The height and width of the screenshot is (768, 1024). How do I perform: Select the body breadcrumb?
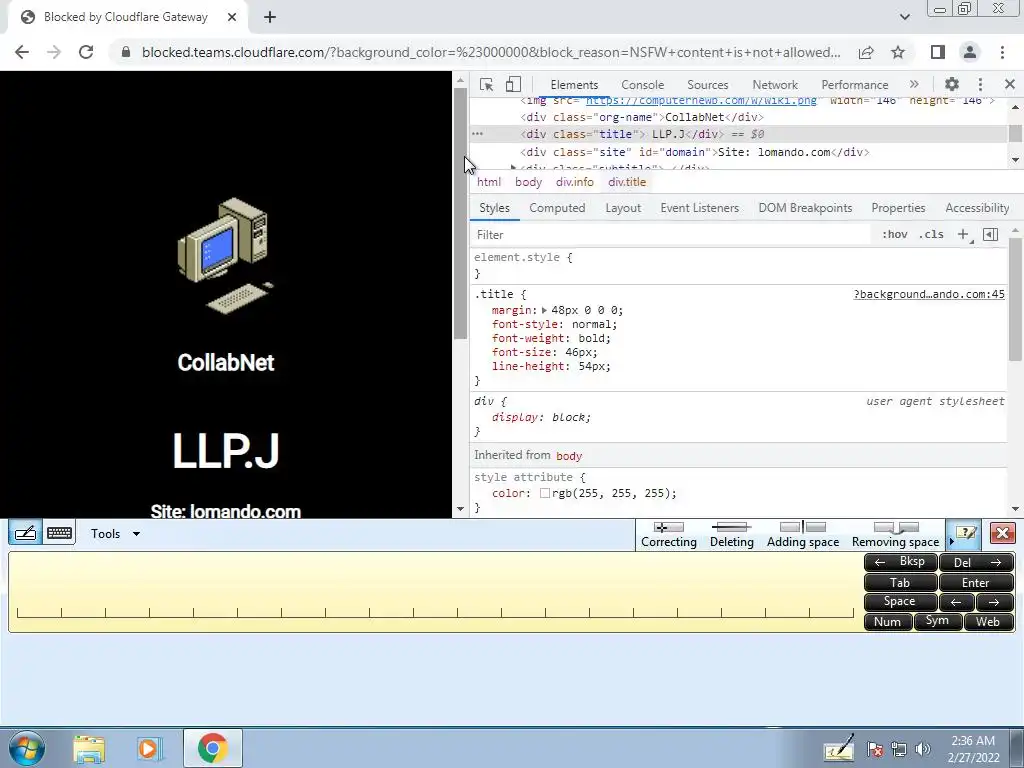pos(528,182)
